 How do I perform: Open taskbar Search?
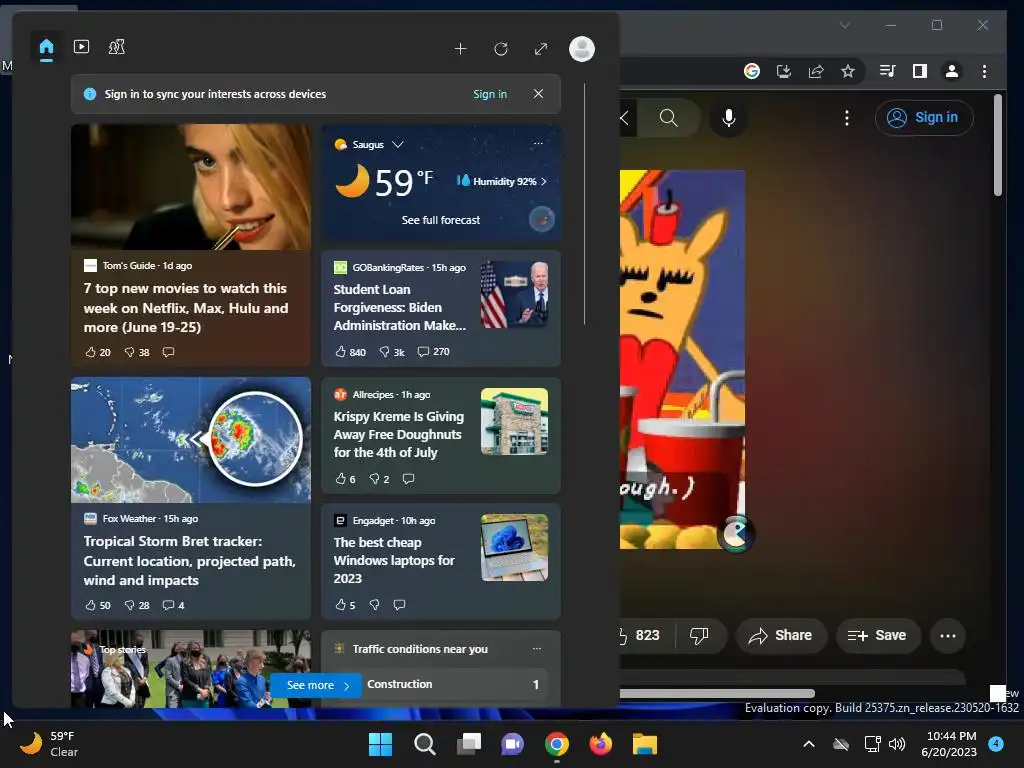coord(424,744)
